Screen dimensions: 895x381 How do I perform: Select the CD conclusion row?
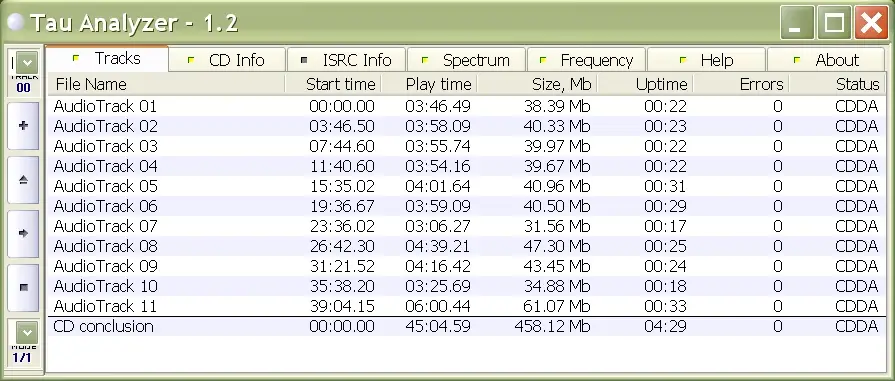coord(466,326)
